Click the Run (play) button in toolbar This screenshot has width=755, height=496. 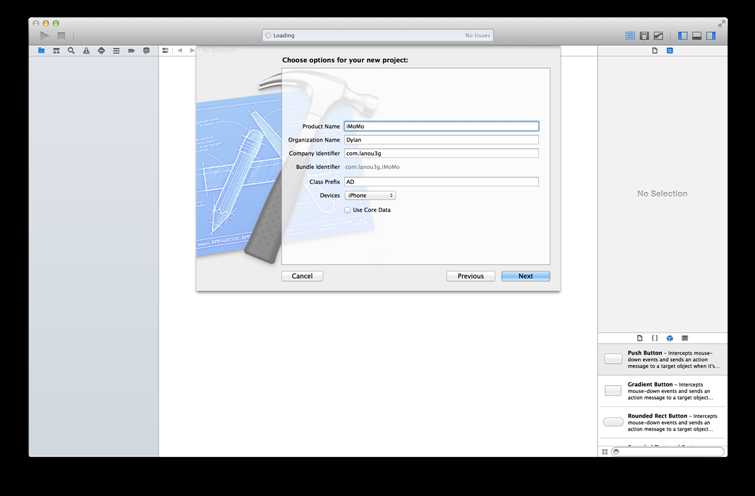coord(44,36)
